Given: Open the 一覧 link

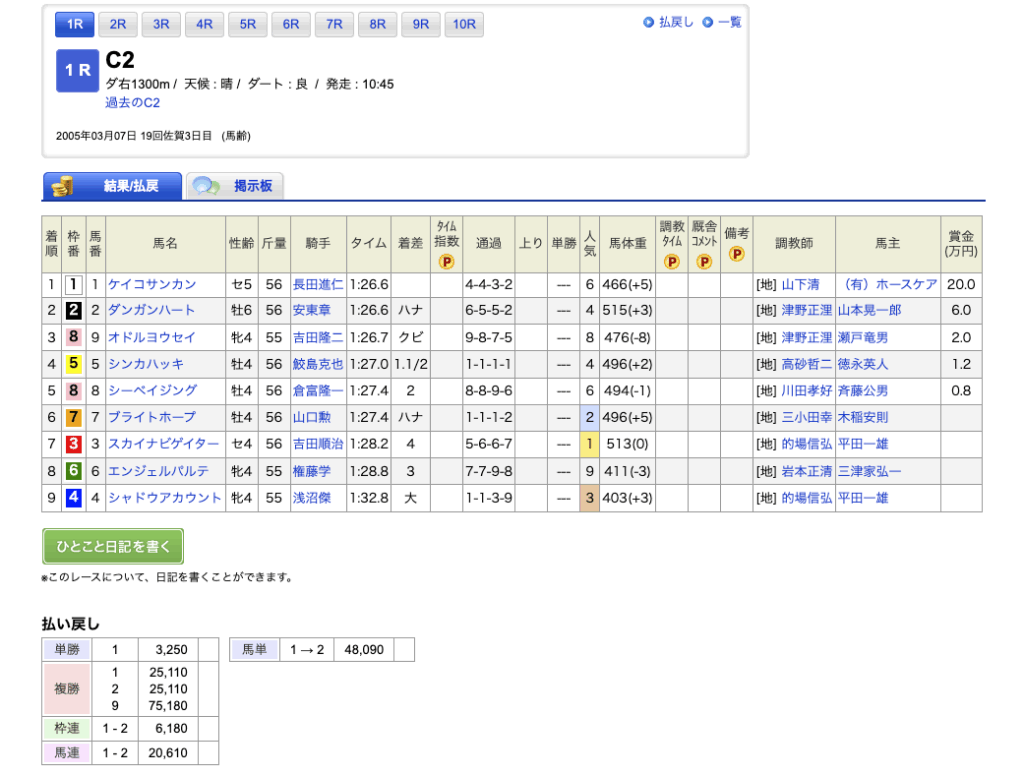Looking at the screenshot, I should 729,22.
